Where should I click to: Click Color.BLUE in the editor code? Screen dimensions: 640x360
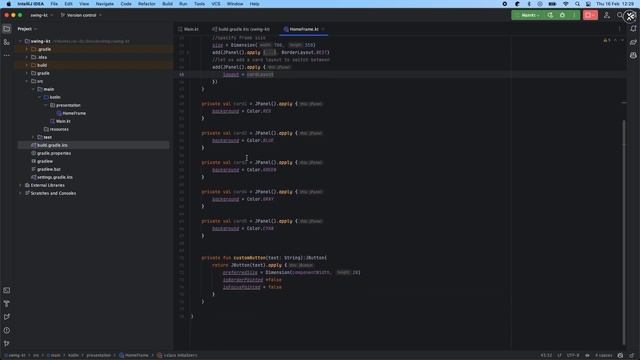tap(260, 140)
